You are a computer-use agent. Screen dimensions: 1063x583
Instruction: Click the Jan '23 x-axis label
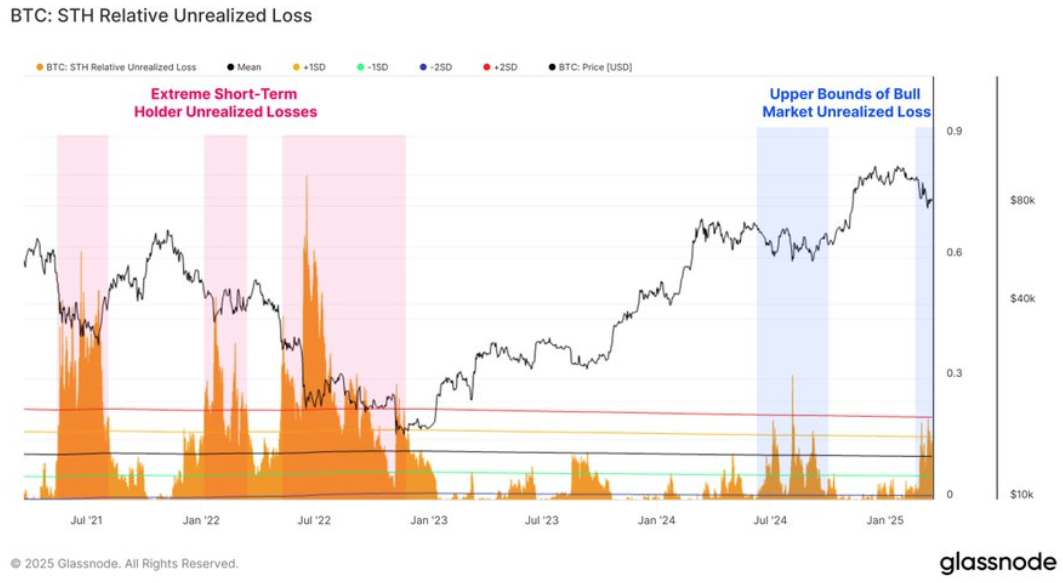click(x=430, y=521)
